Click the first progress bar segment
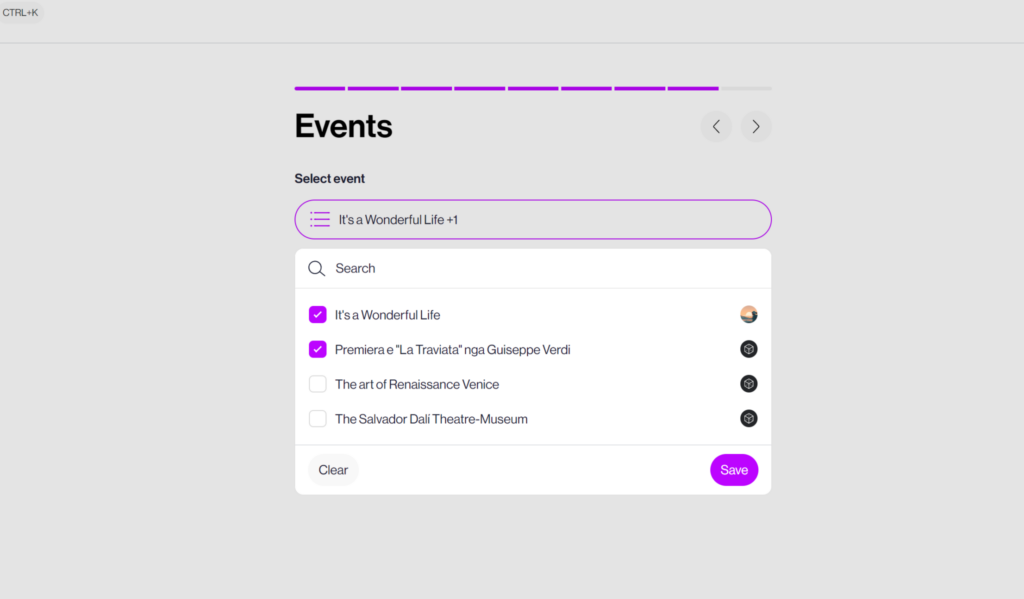The width and height of the screenshot is (1024, 599). [320, 88]
